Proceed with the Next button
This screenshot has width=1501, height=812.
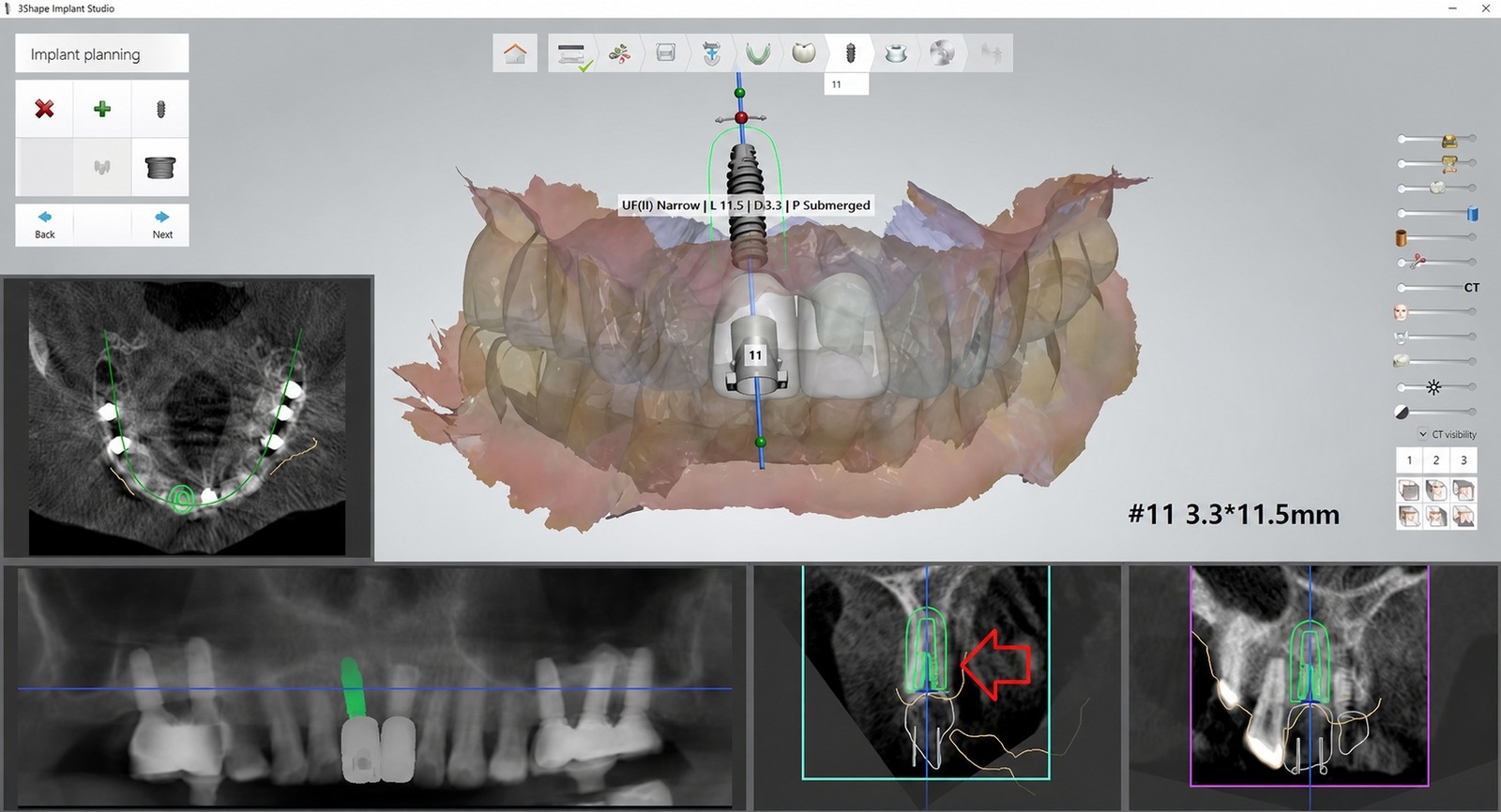(x=162, y=225)
